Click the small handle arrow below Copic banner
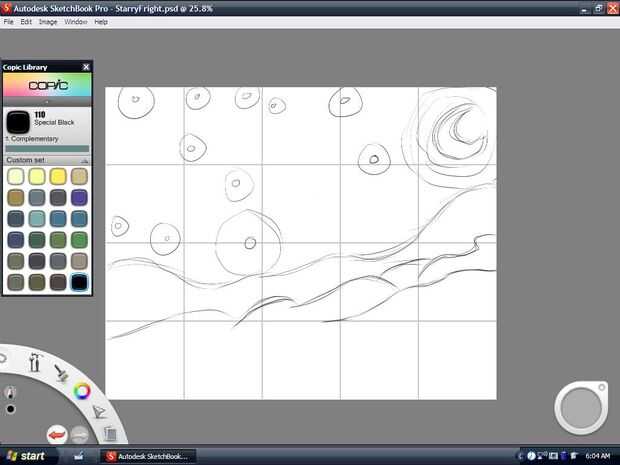Image resolution: width=620 pixels, height=465 pixels. tap(47, 102)
